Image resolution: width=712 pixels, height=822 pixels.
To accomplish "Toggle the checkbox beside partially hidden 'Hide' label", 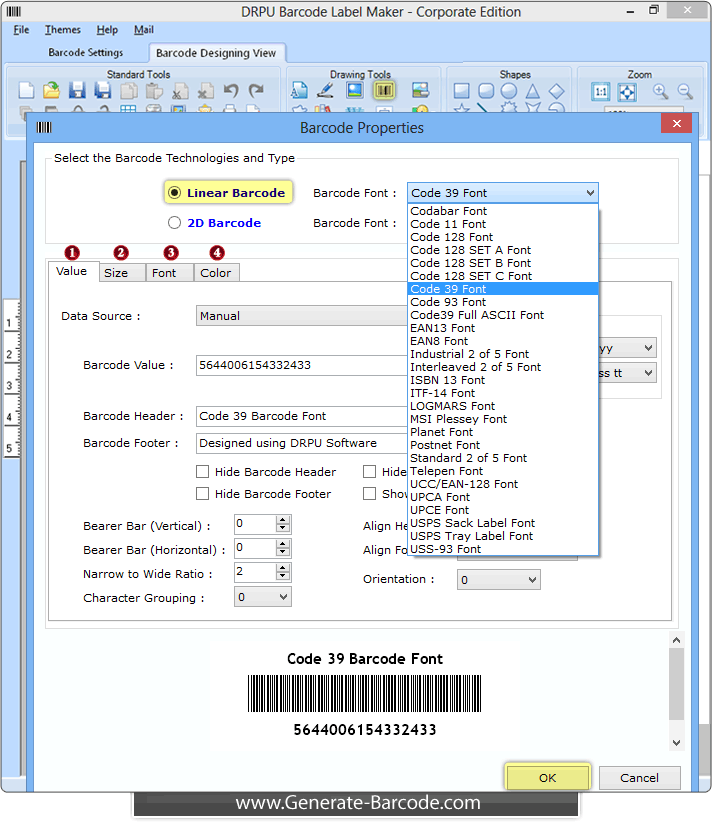I will pyautogui.click(x=370, y=472).
